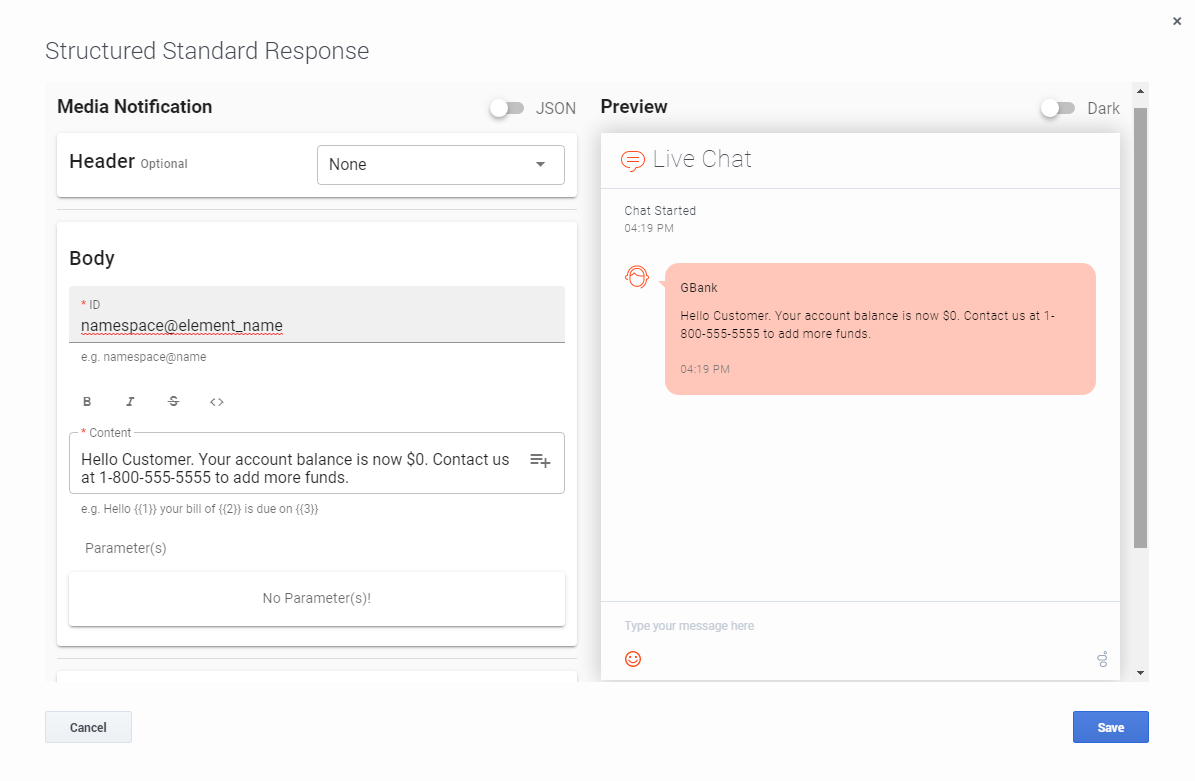Close the Structured Standard Response dialog

click(1177, 21)
